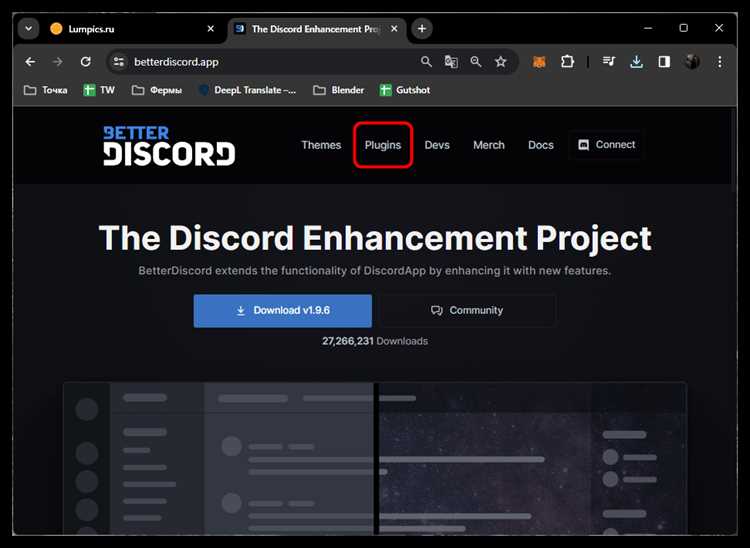750x548 pixels.
Task: Open the DeepL Translate bookmark
Action: point(247,90)
